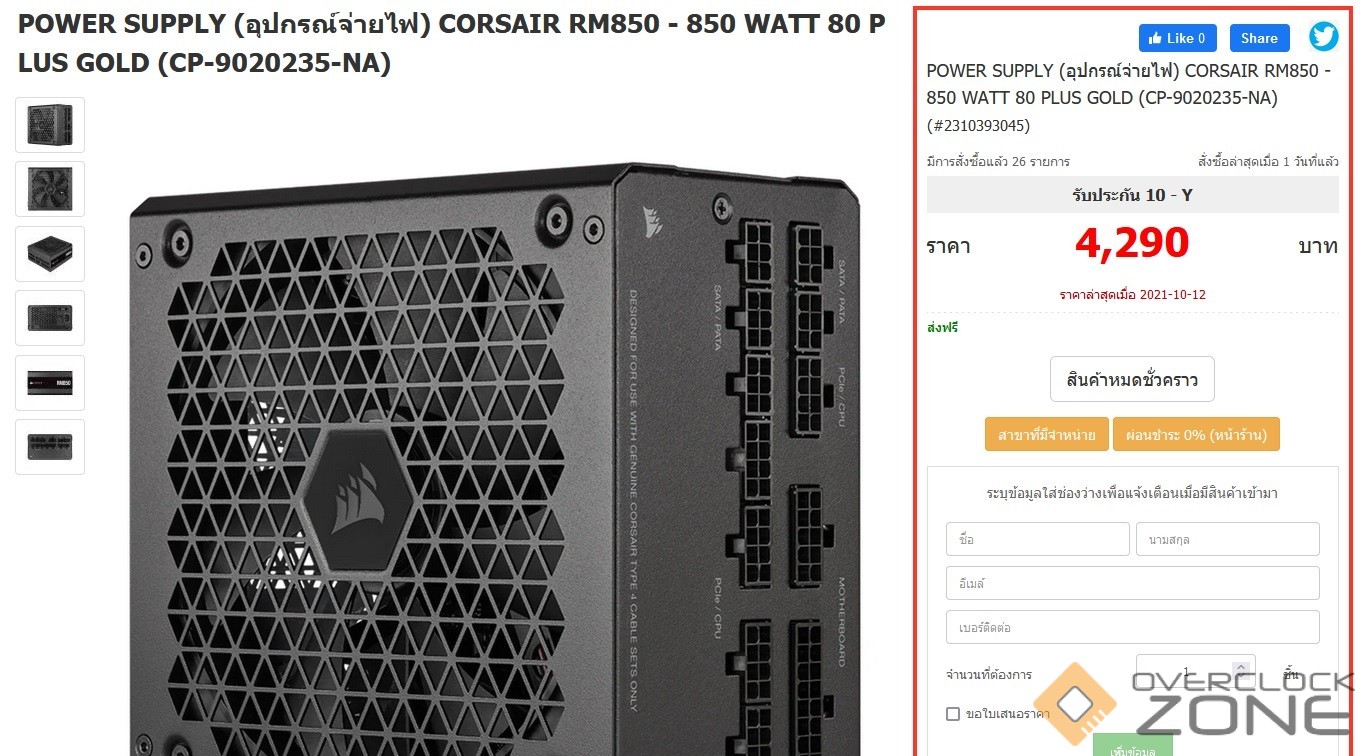Like the product on Facebook
The image size is (1365, 756).
pyautogui.click(x=1177, y=38)
